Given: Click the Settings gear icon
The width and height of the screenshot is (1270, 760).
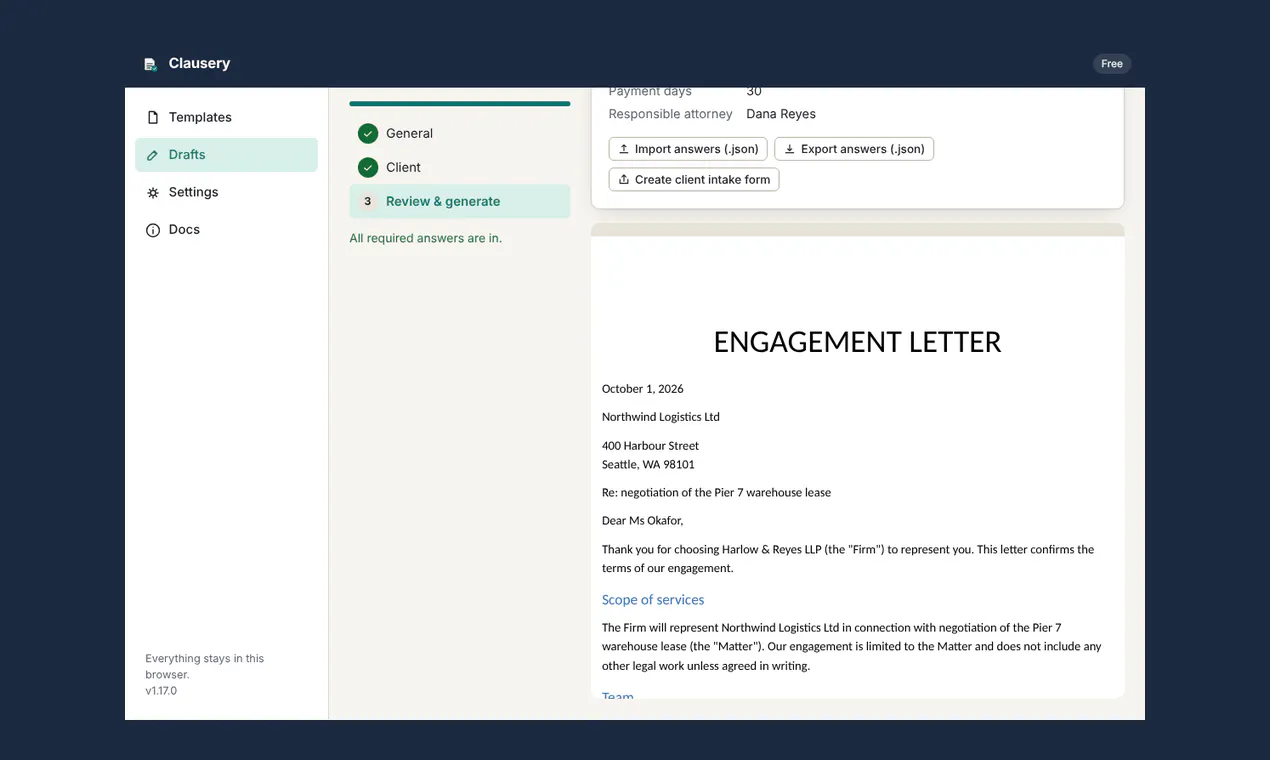Looking at the screenshot, I should tap(153, 192).
